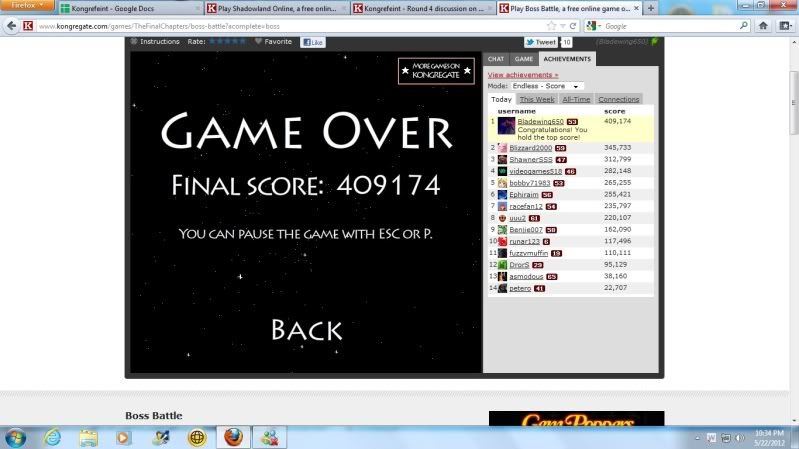The image size is (799, 449).
Task: Open runar123 profile link
Action: point(524,242)
